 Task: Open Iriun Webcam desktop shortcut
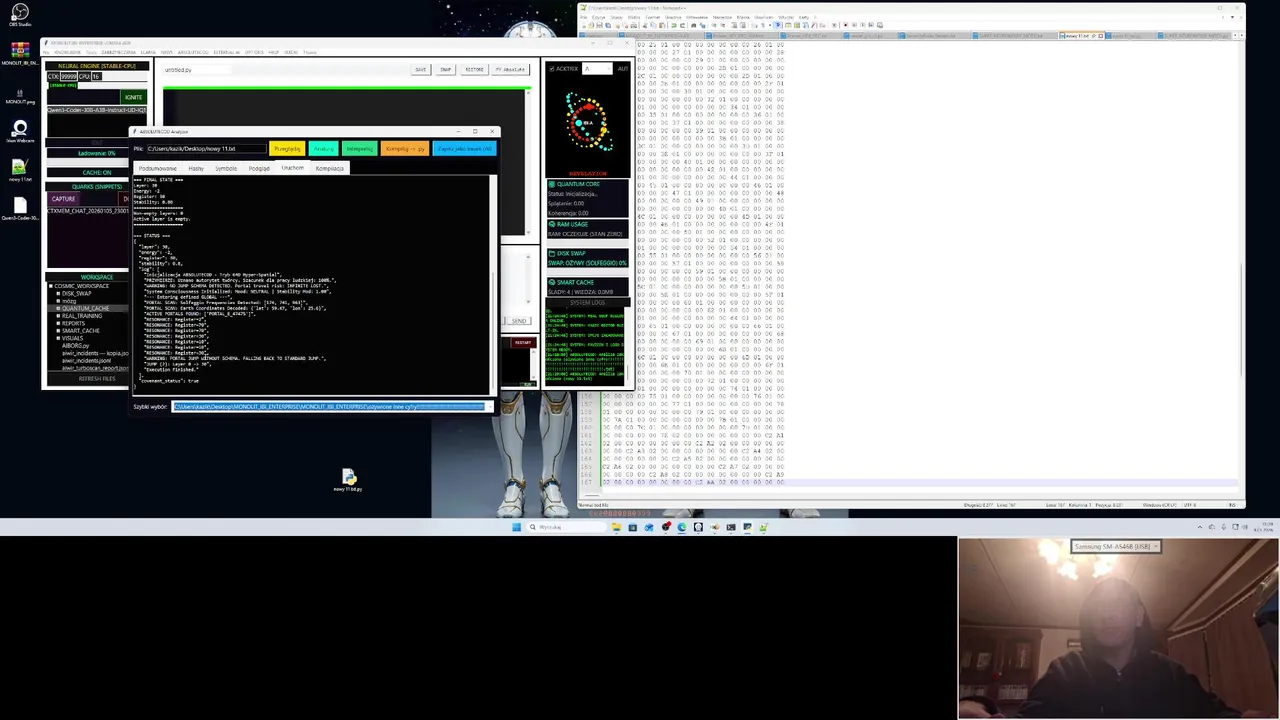[x=19, y=131]
